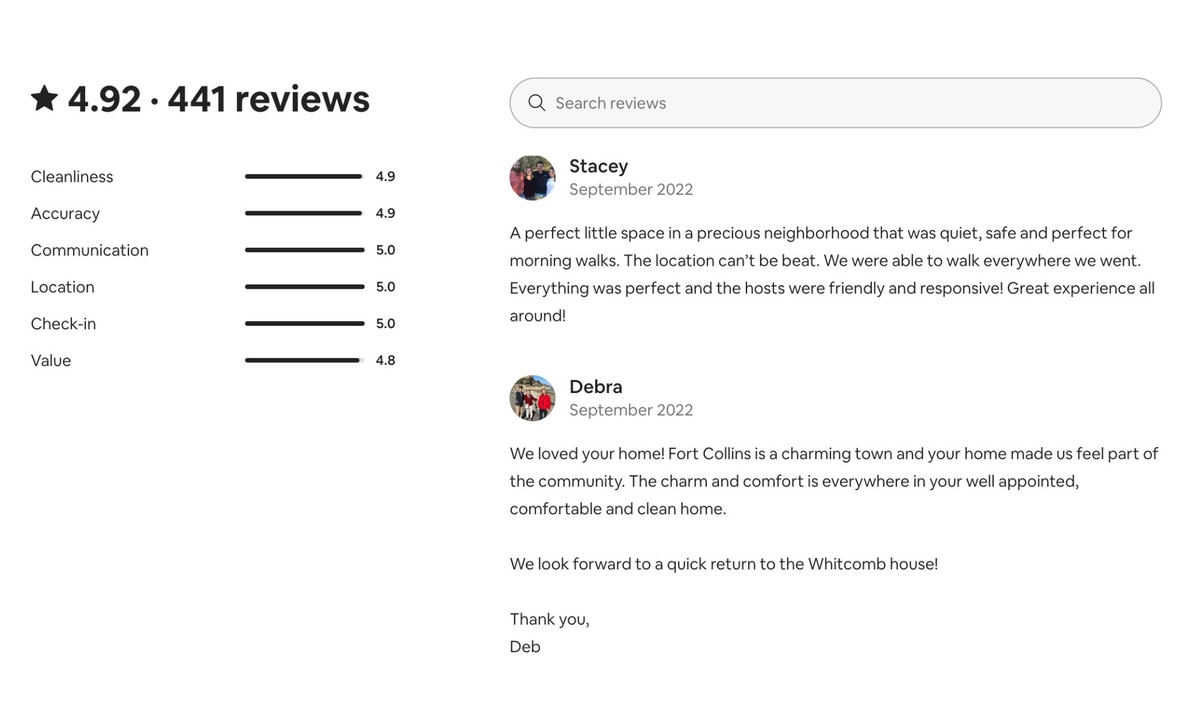Click reviewer name Stacey
Screen dimensions: 1200x720
coord(598,166)
